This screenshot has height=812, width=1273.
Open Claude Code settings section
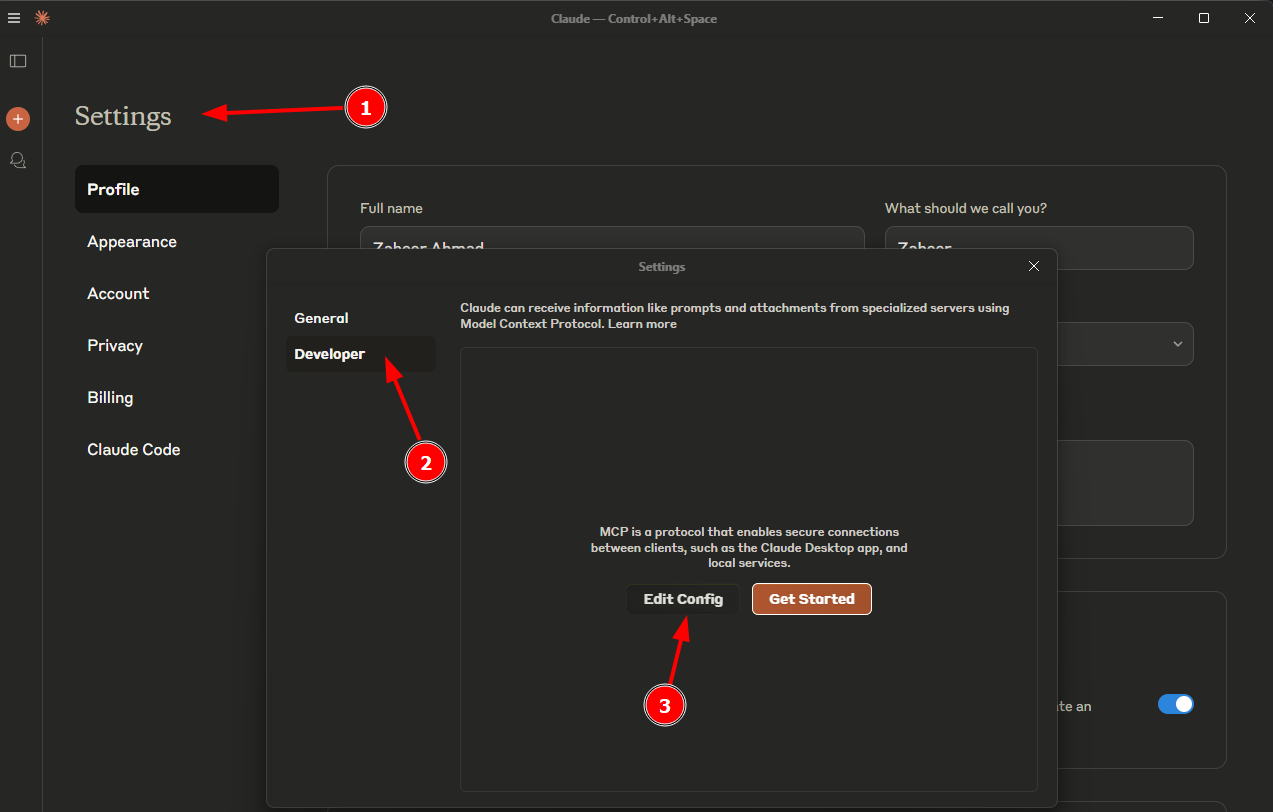[134, 450]
